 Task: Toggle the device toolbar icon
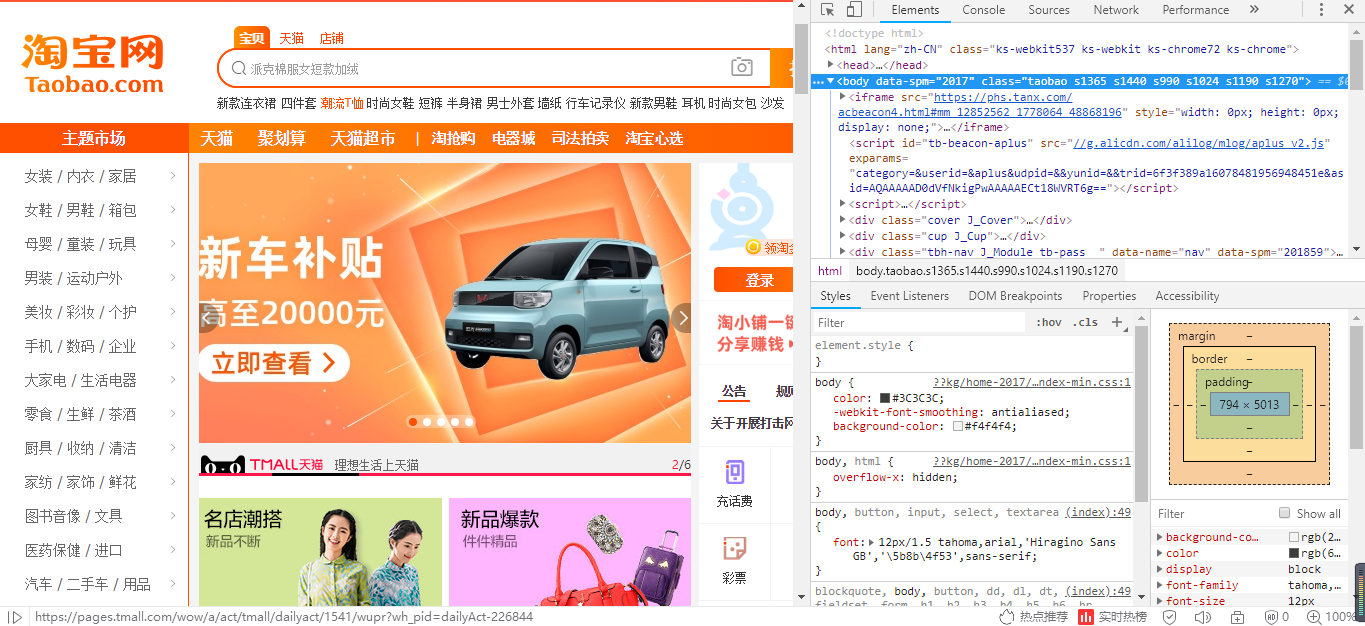tap(854, 10)
